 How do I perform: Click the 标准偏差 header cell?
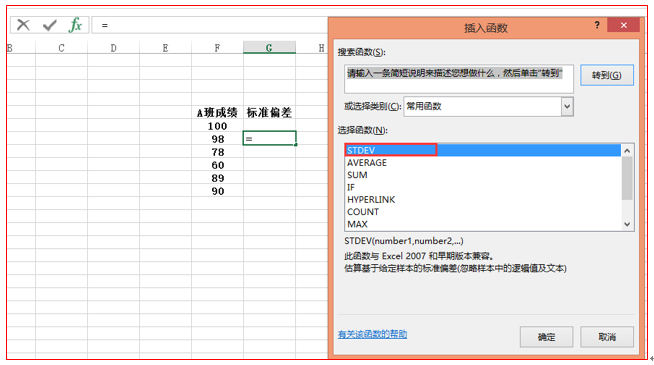(269, 112)
